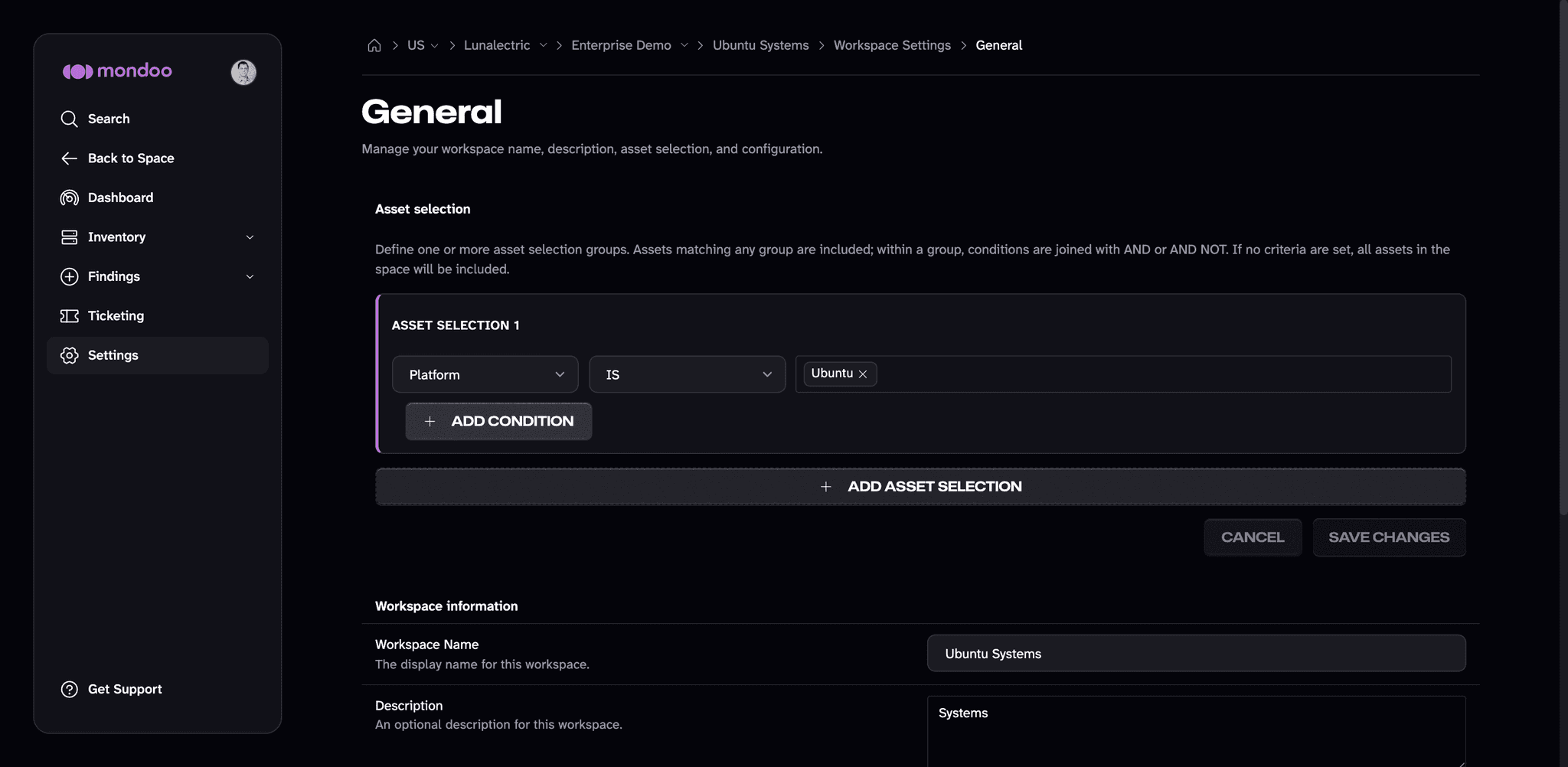Go to home via breadcrumb house icon
The height and width of the screenshot is (767, 1568).
pyautogui.click(x=374, y=45)
